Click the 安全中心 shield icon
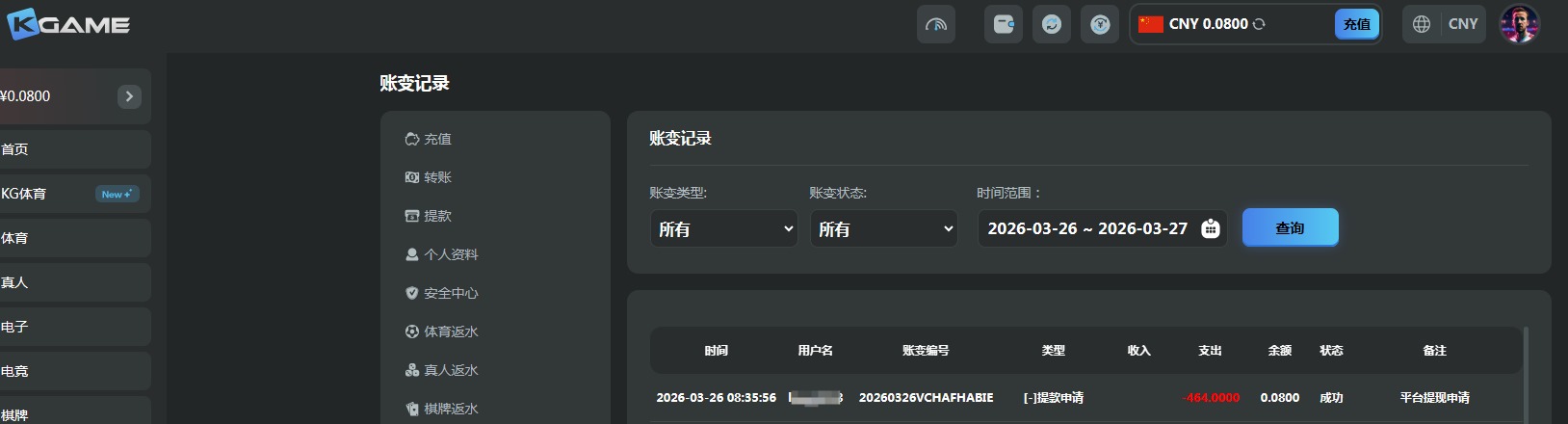 point(412,293)
